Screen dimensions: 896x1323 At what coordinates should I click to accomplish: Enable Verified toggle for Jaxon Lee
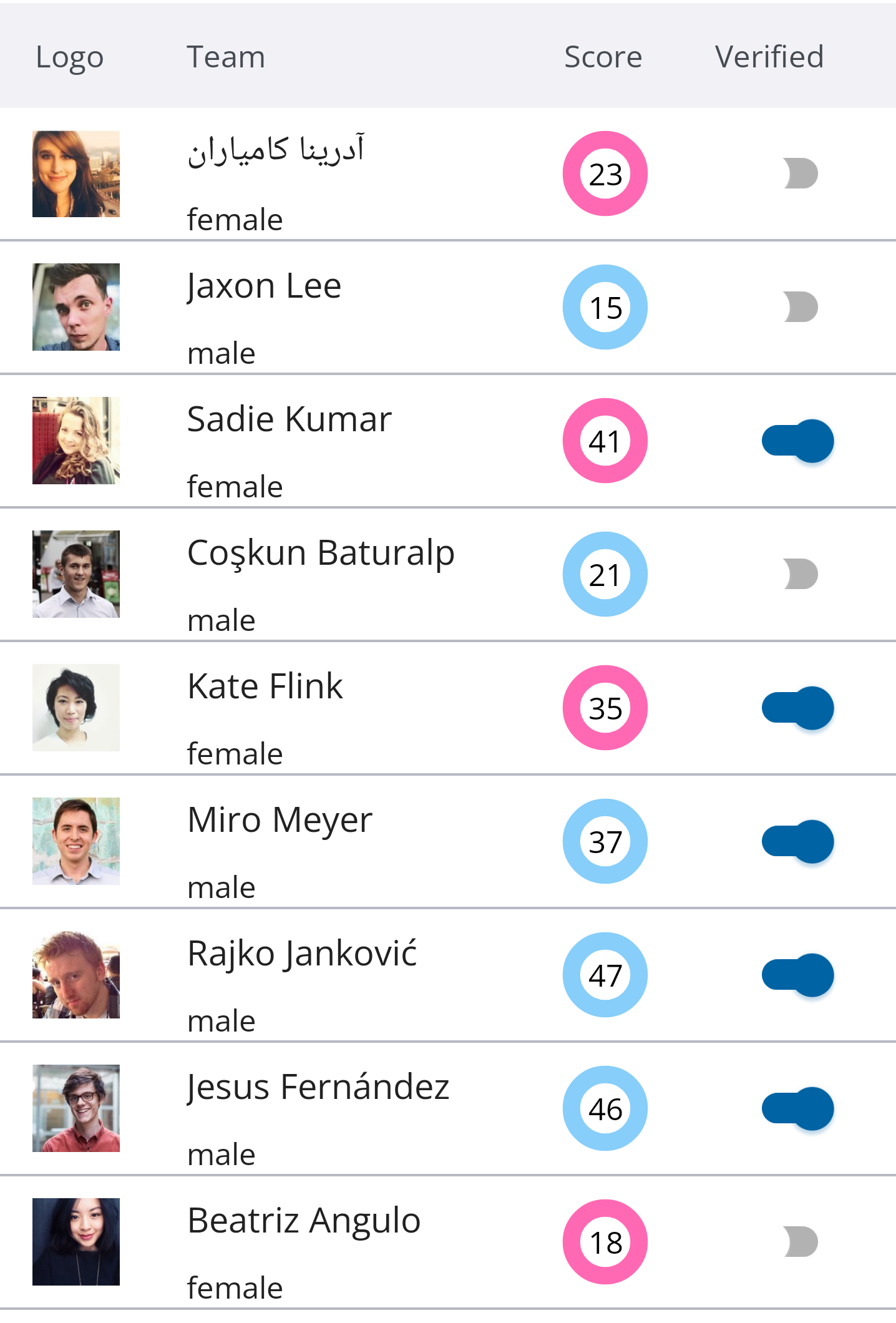[x=801, y=307]
